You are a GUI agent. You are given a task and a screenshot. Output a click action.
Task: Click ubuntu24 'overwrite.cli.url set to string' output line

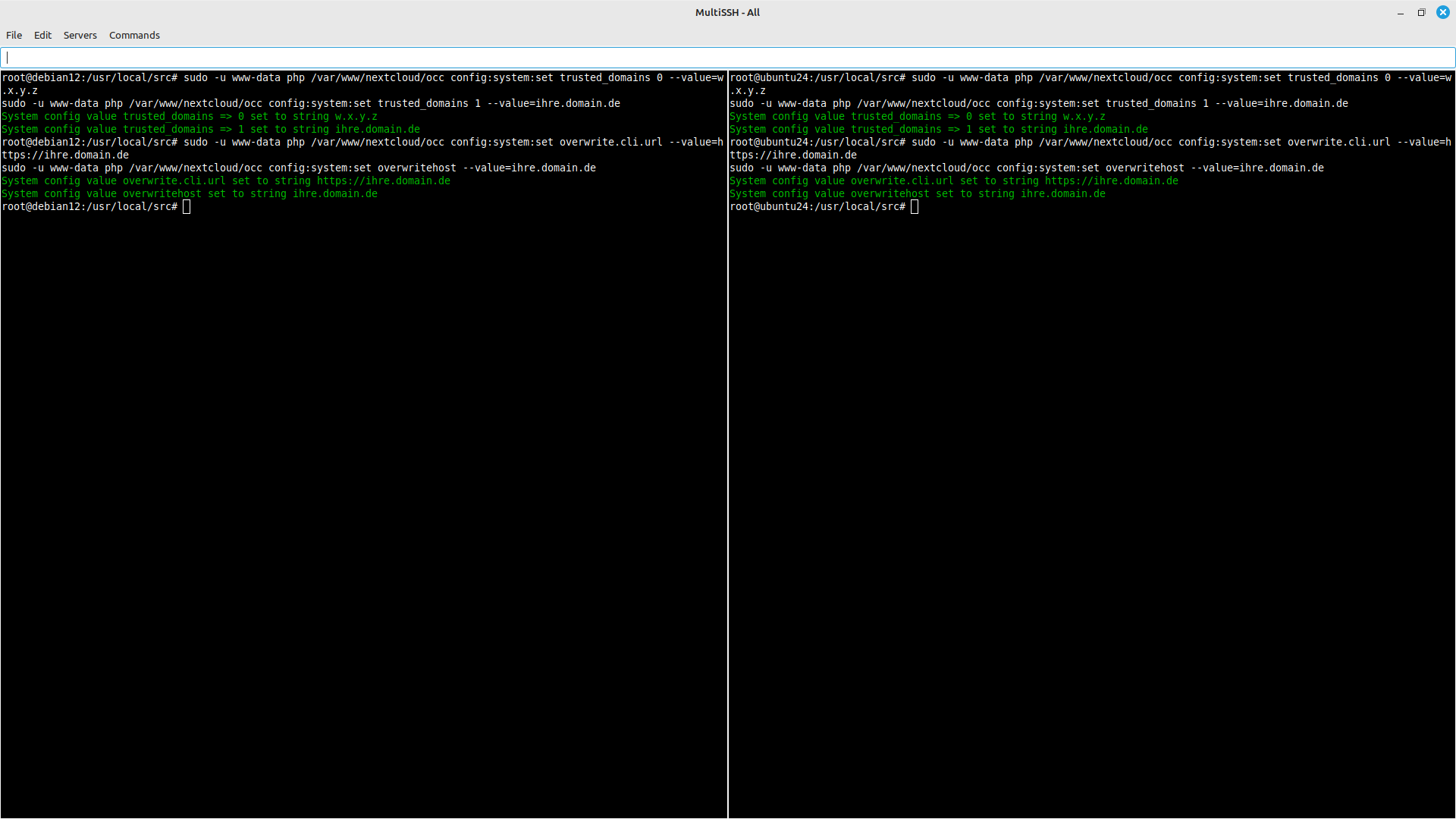click(954, 180)
